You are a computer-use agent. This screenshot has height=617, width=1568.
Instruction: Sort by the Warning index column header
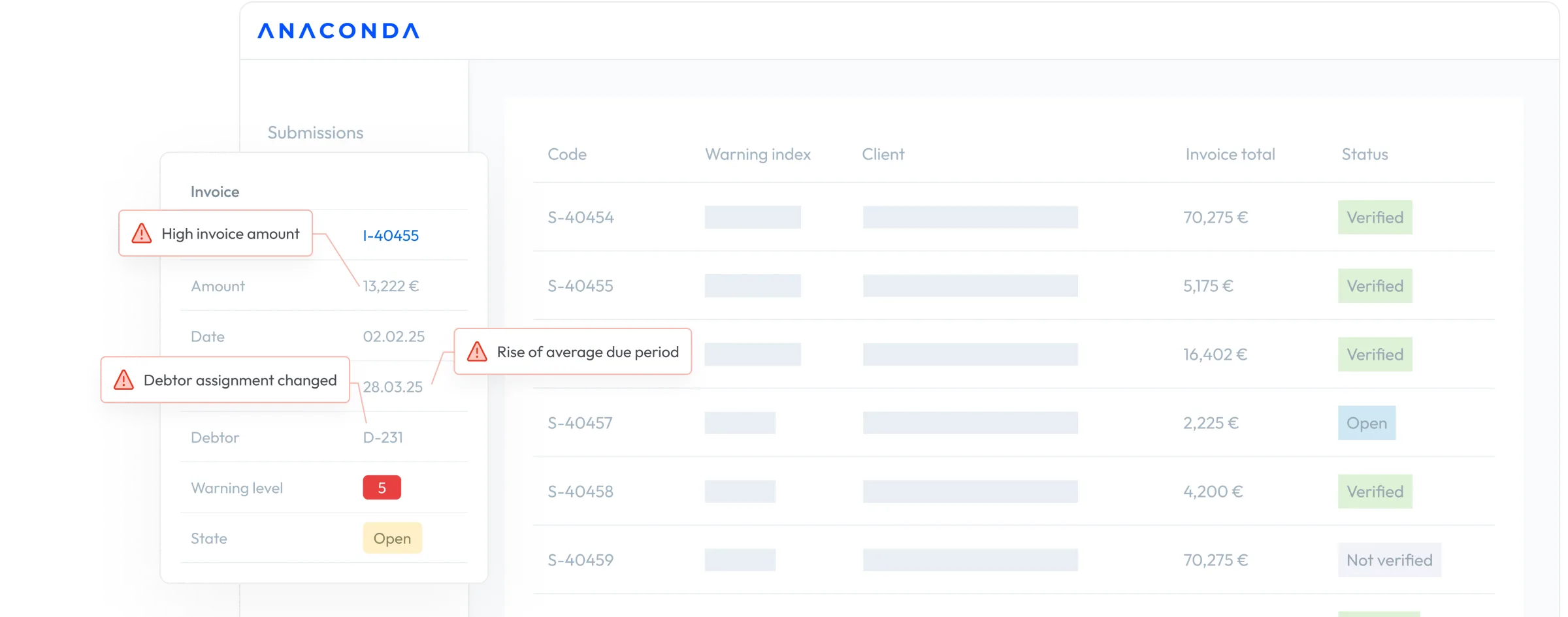coord(758,154)
